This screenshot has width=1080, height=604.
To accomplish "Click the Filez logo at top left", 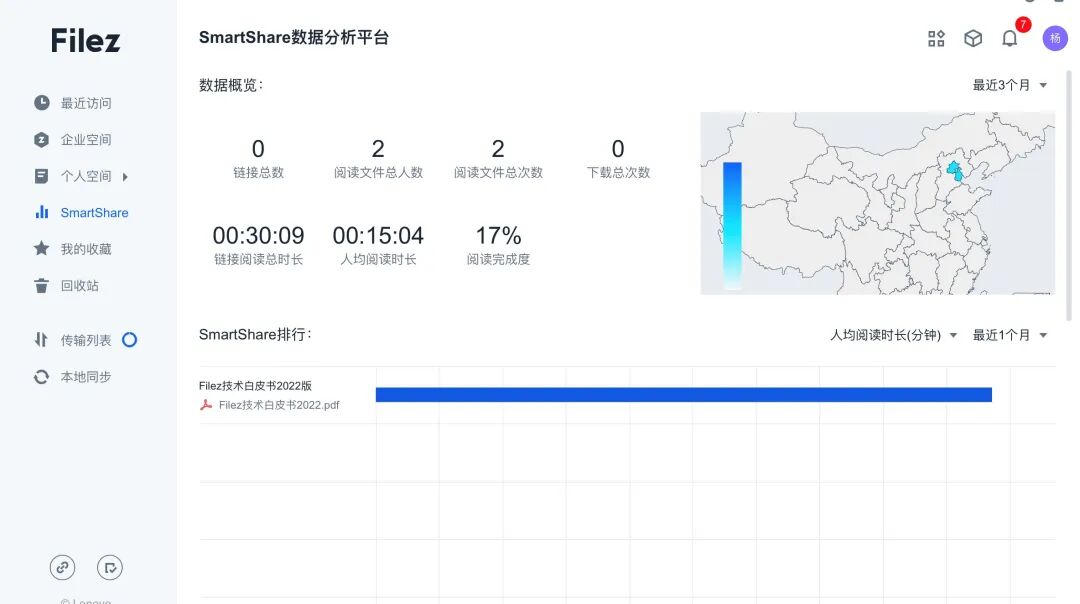I will pyautogui.click(x=85, y=40).
